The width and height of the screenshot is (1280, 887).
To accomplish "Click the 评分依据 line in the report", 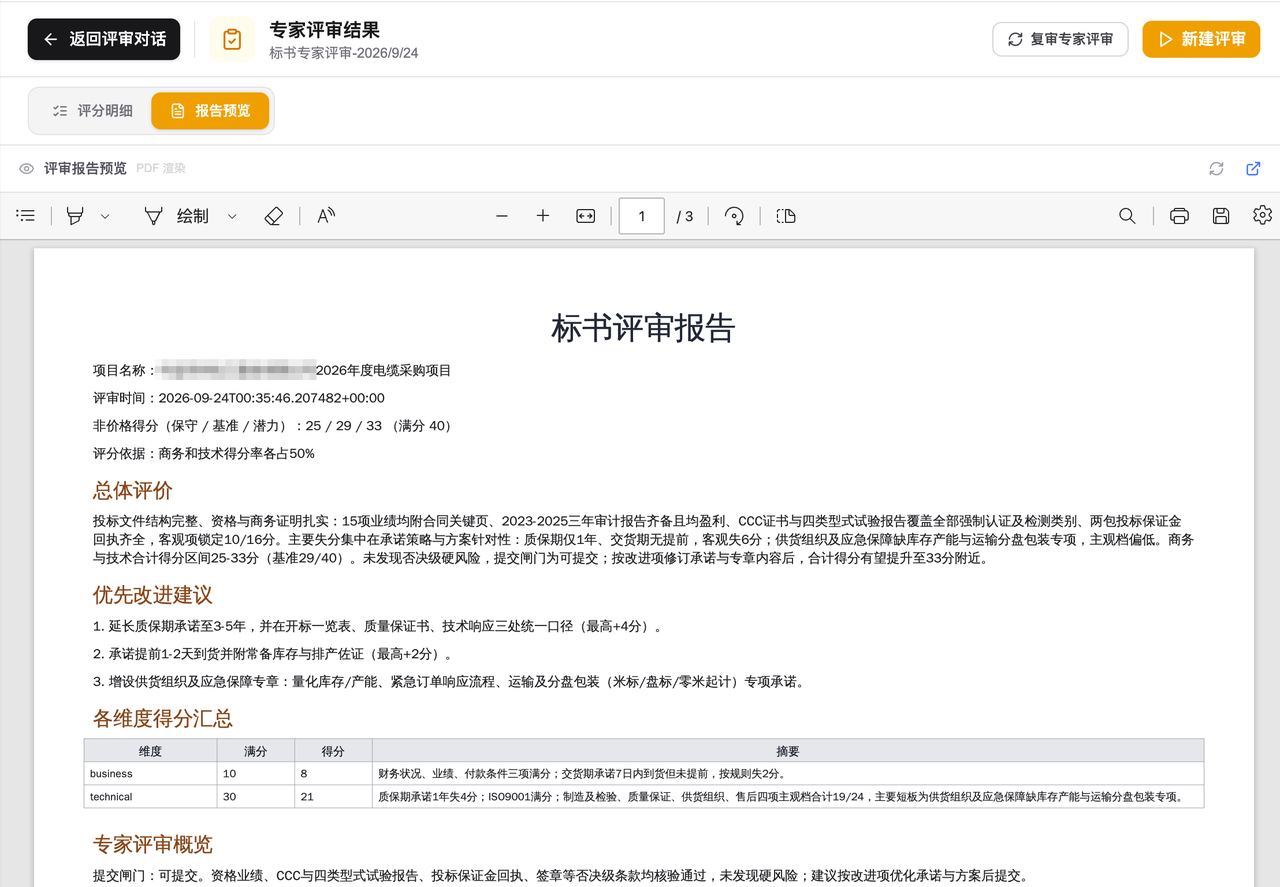I will [204, 454].
